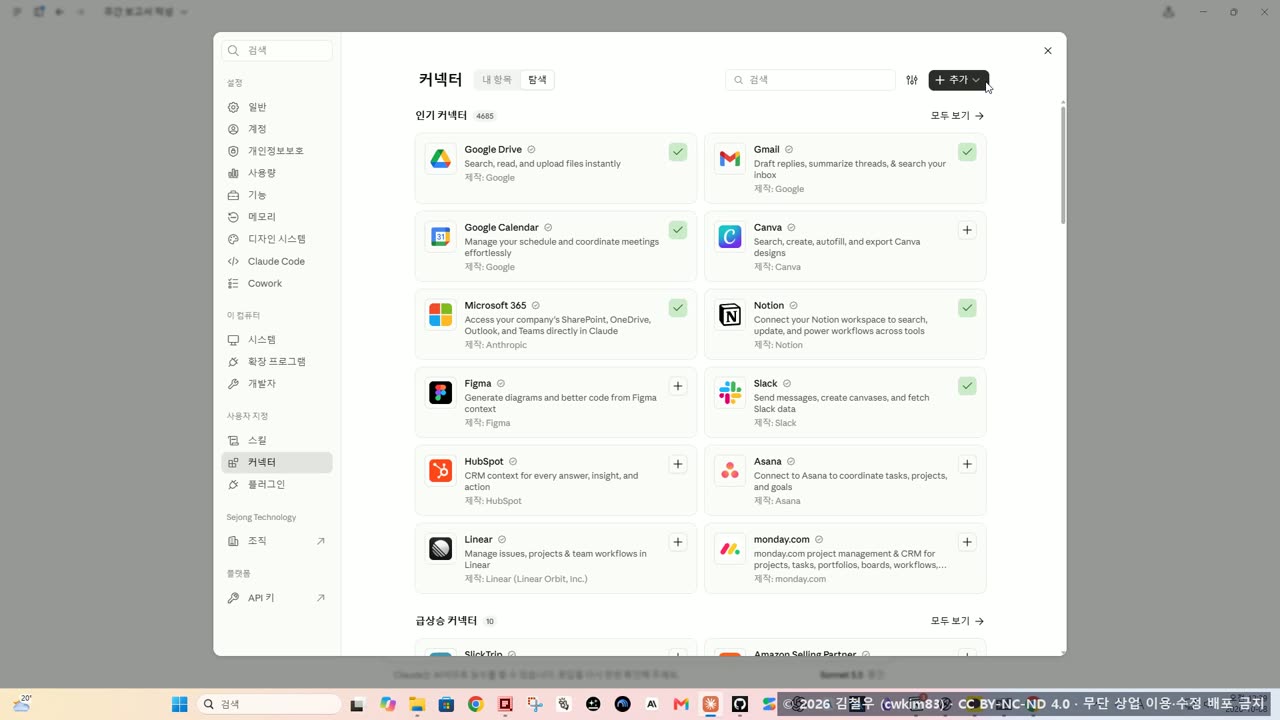This screenshot has height=720, width=1280.
Task: Switch to the 내 항목 tab
Action: tap(497, 80)
